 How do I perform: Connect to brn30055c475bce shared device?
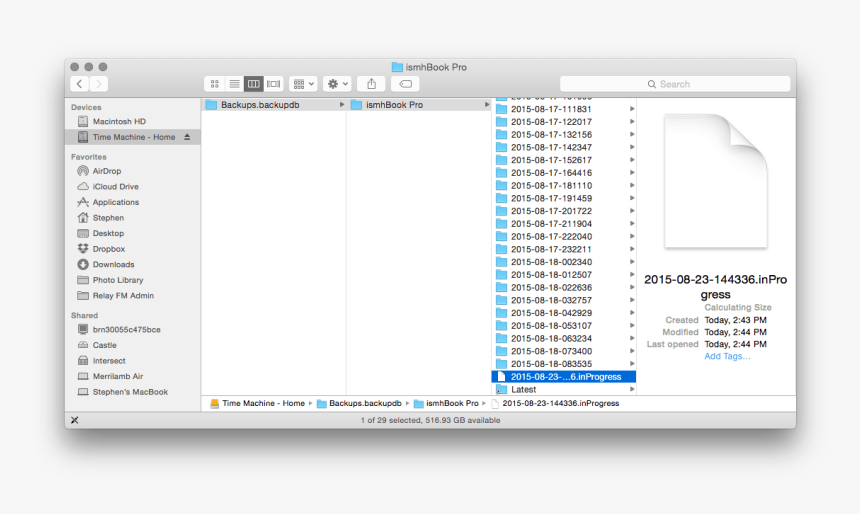point(132,330)
